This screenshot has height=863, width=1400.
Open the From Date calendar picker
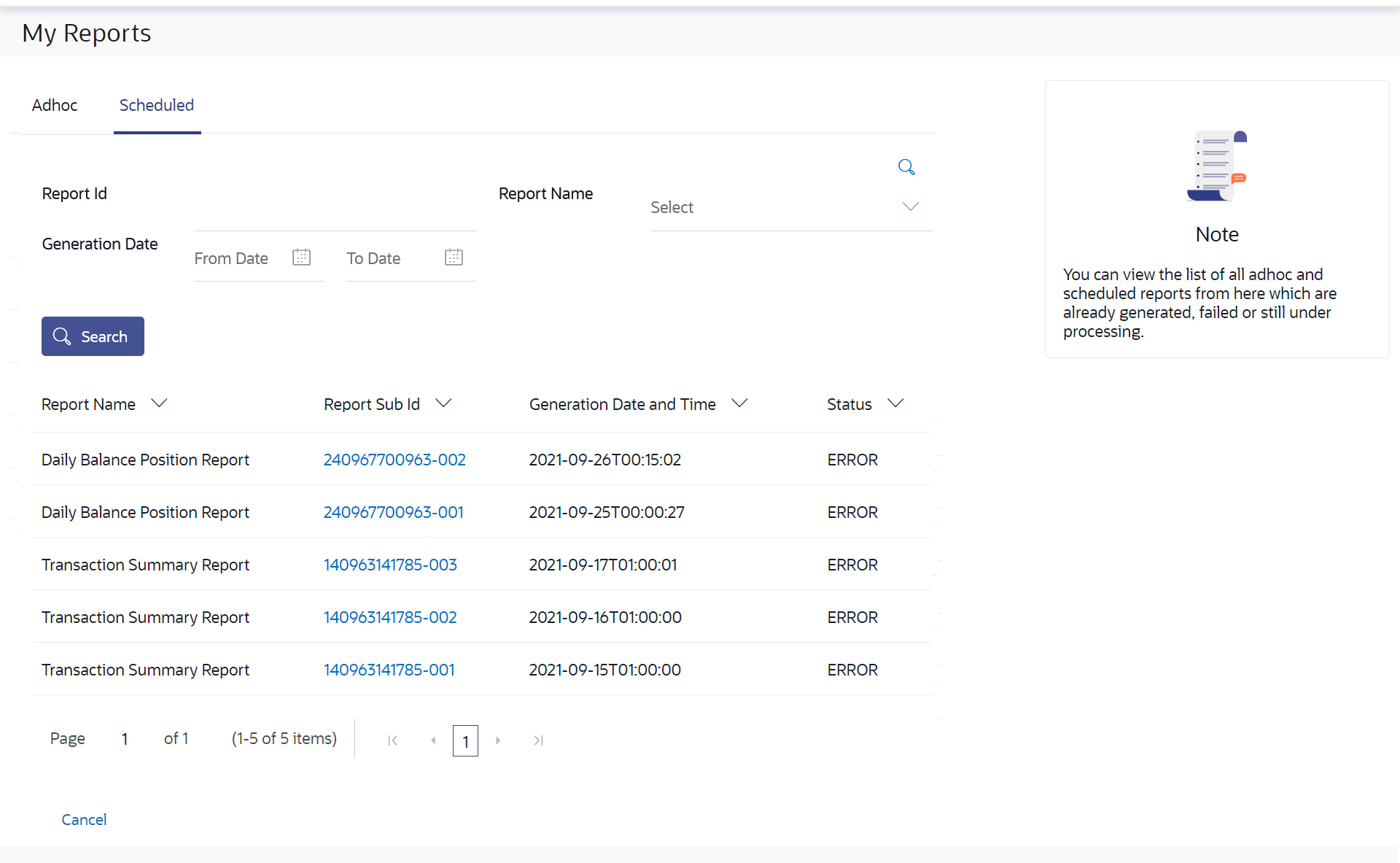coord(301,258)
